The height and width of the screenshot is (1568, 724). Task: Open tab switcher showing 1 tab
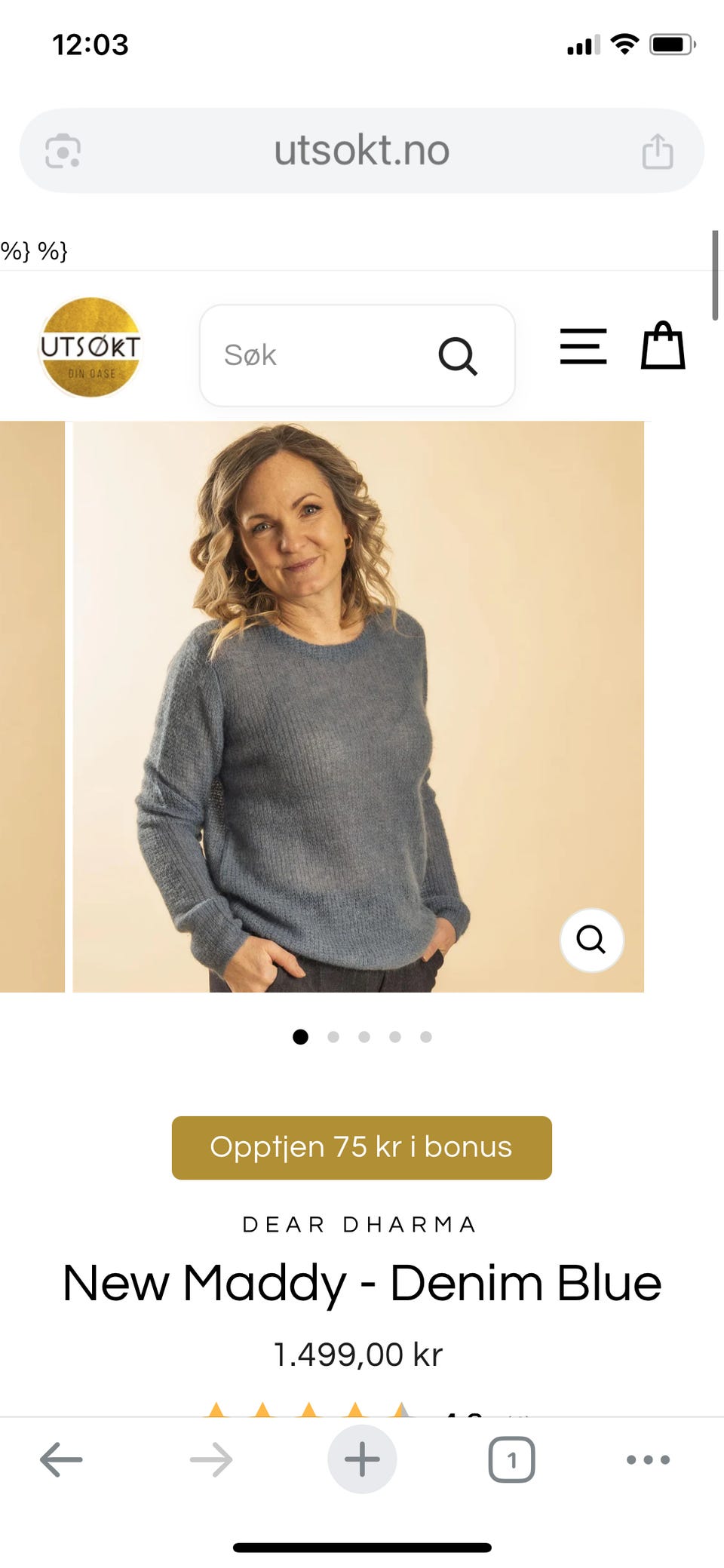pos(512,1460)
